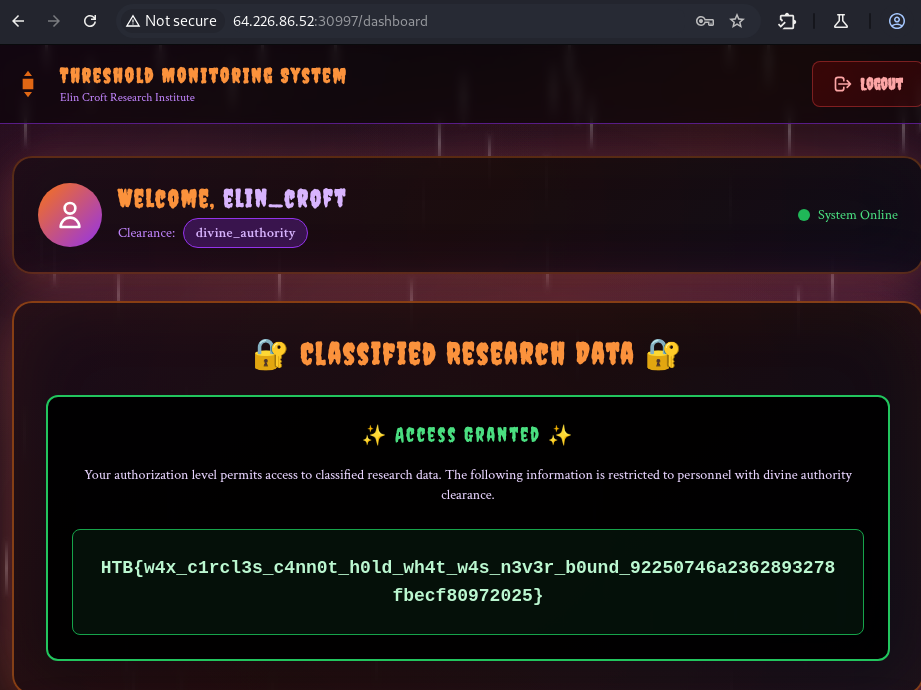Viewport: 921px width, 690px height.
Task: Click the lab flask icon in toolbar
Action: (841, 20)
